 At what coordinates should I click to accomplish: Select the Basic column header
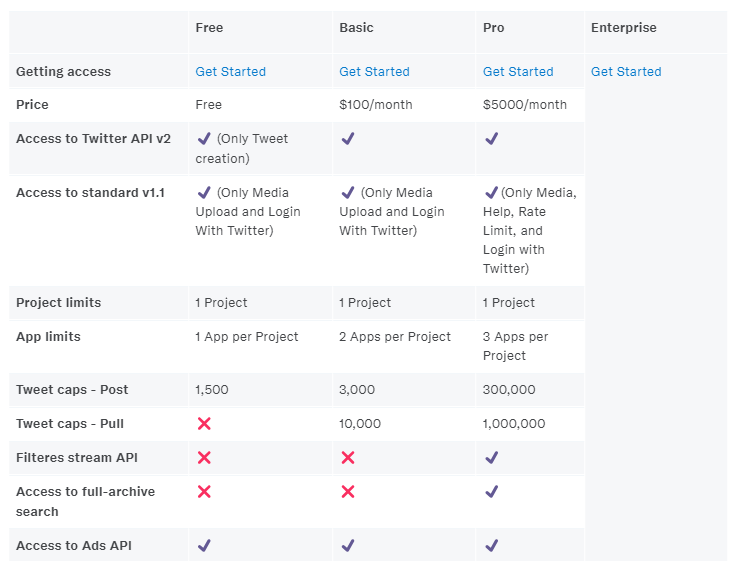356,28
